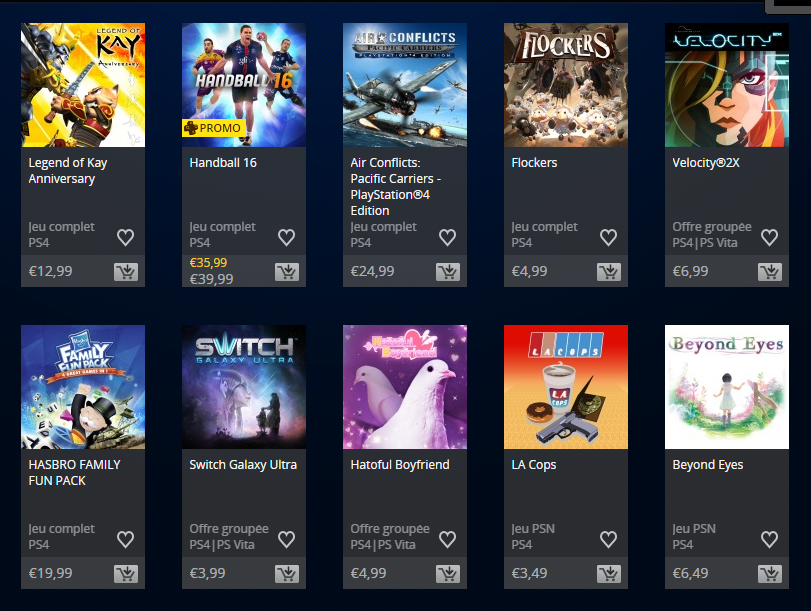This screenshot has height=611, width=811.
Task: Add LA Cops to the cart
Action: pyautogui.click(x=609, y=574)
